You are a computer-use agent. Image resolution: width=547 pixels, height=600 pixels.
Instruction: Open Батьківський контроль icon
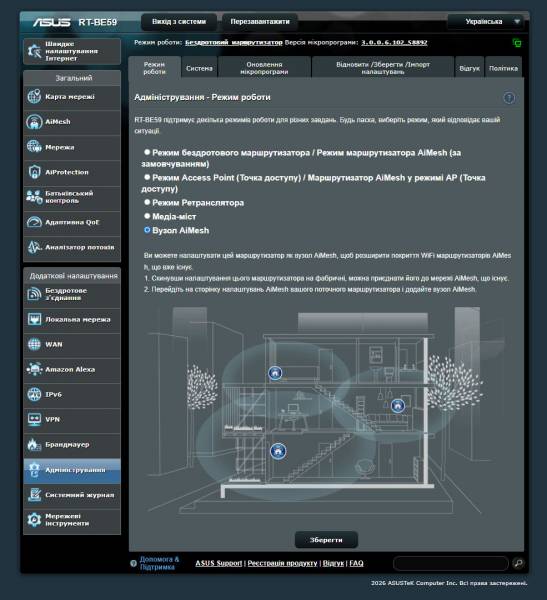pyautogui.click(x=34, y=197)
